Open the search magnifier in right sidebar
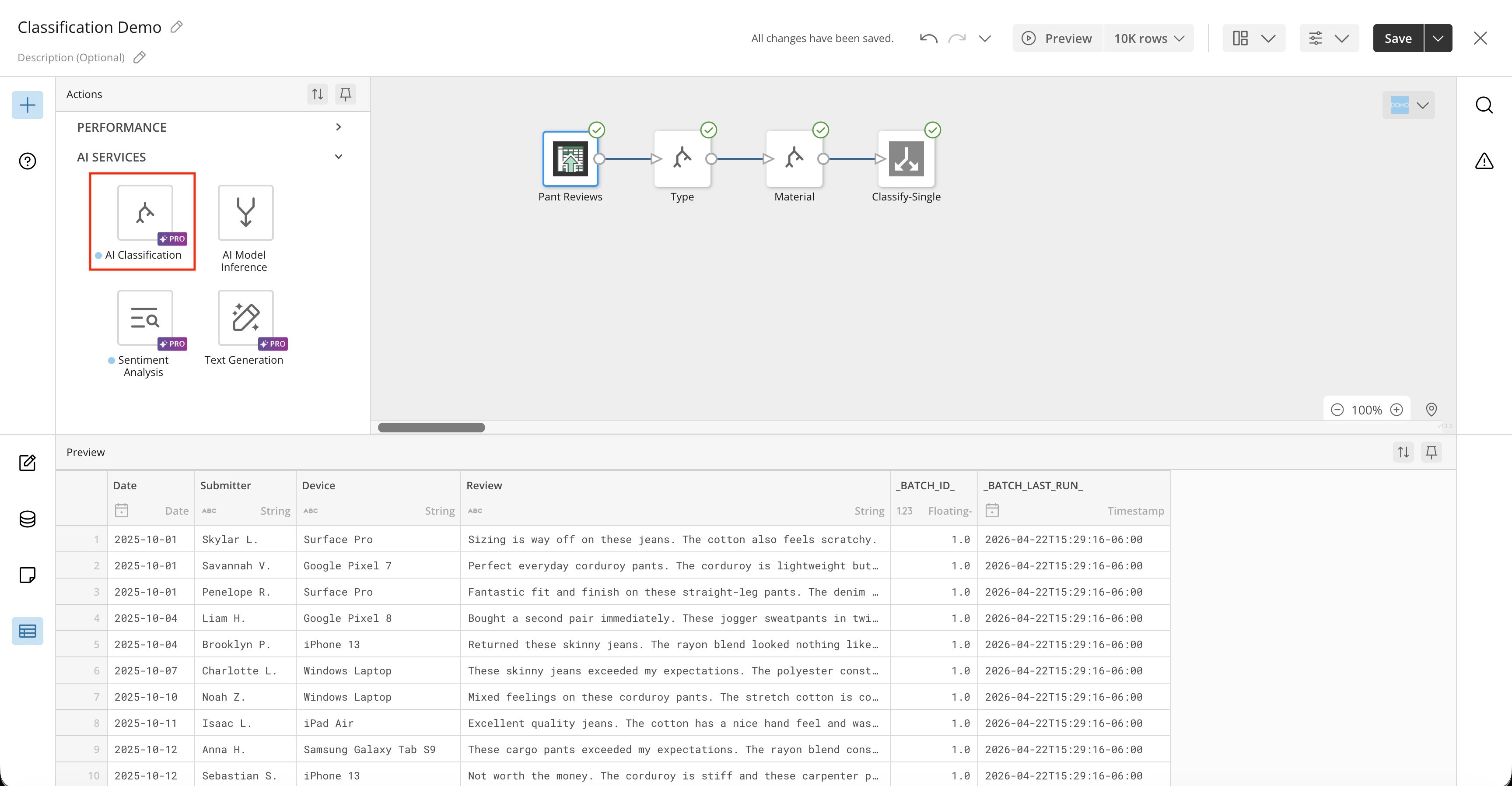The height and width of the screenshot is (786, 1512). coord(1484,105)
